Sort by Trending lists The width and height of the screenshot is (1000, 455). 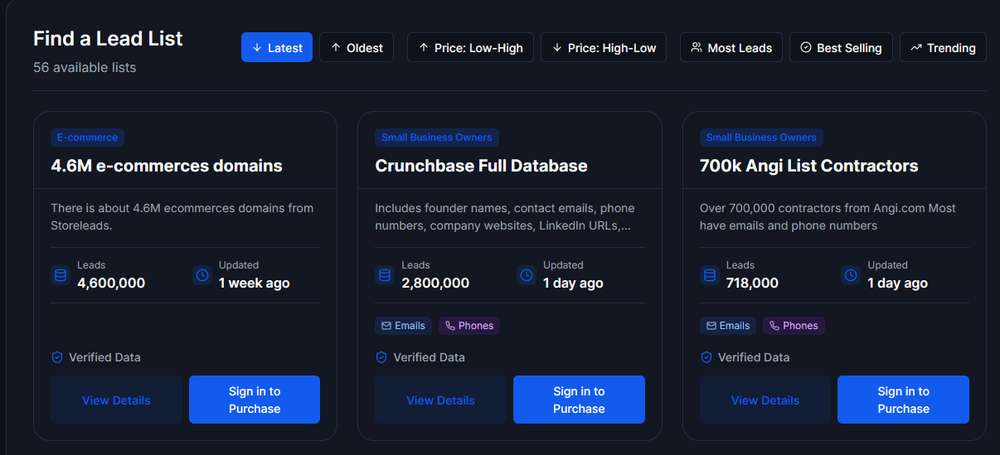[943, 47]
